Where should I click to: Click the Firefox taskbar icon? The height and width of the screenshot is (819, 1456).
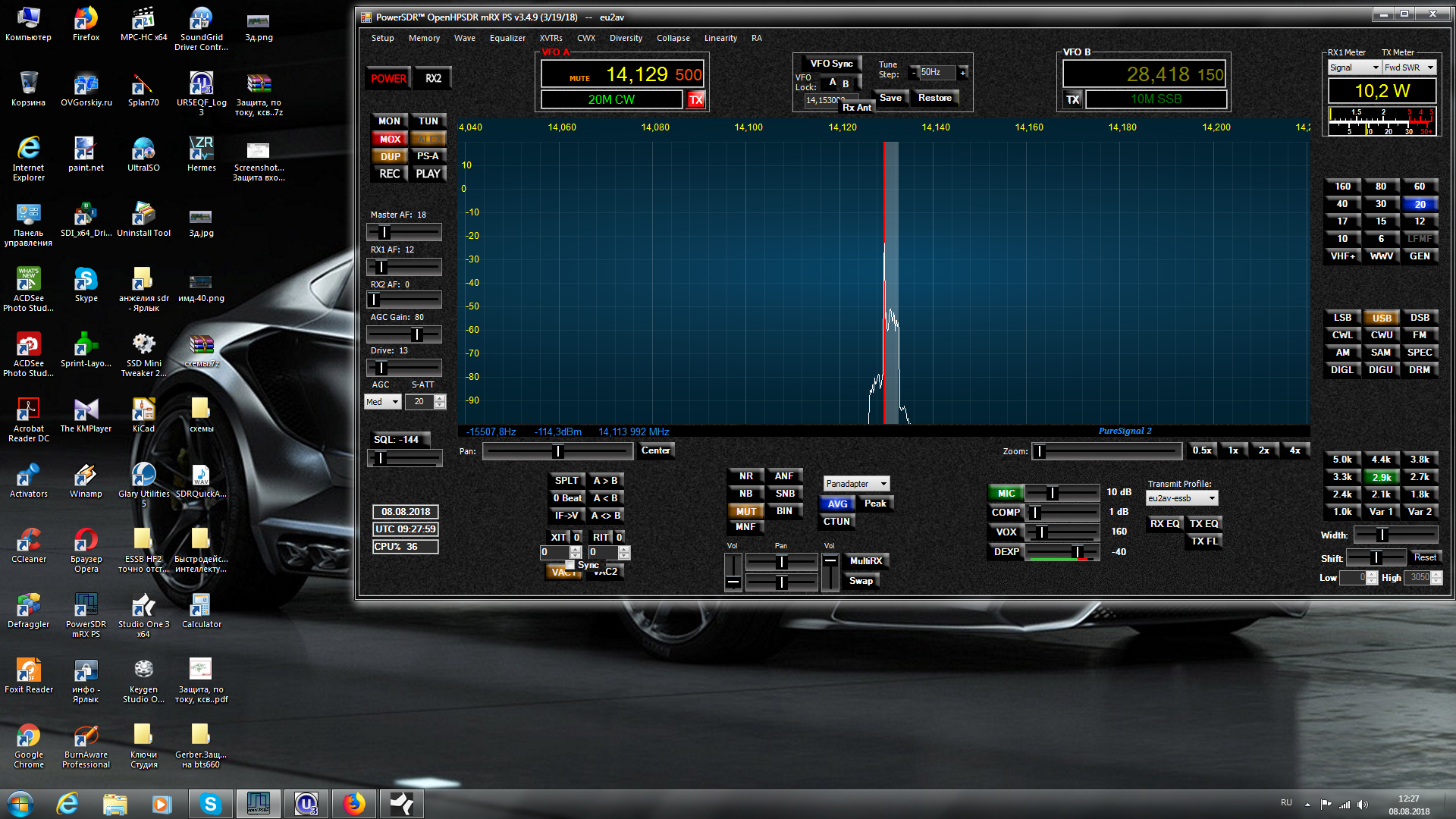pyautogui.click(x=353, y=804)
